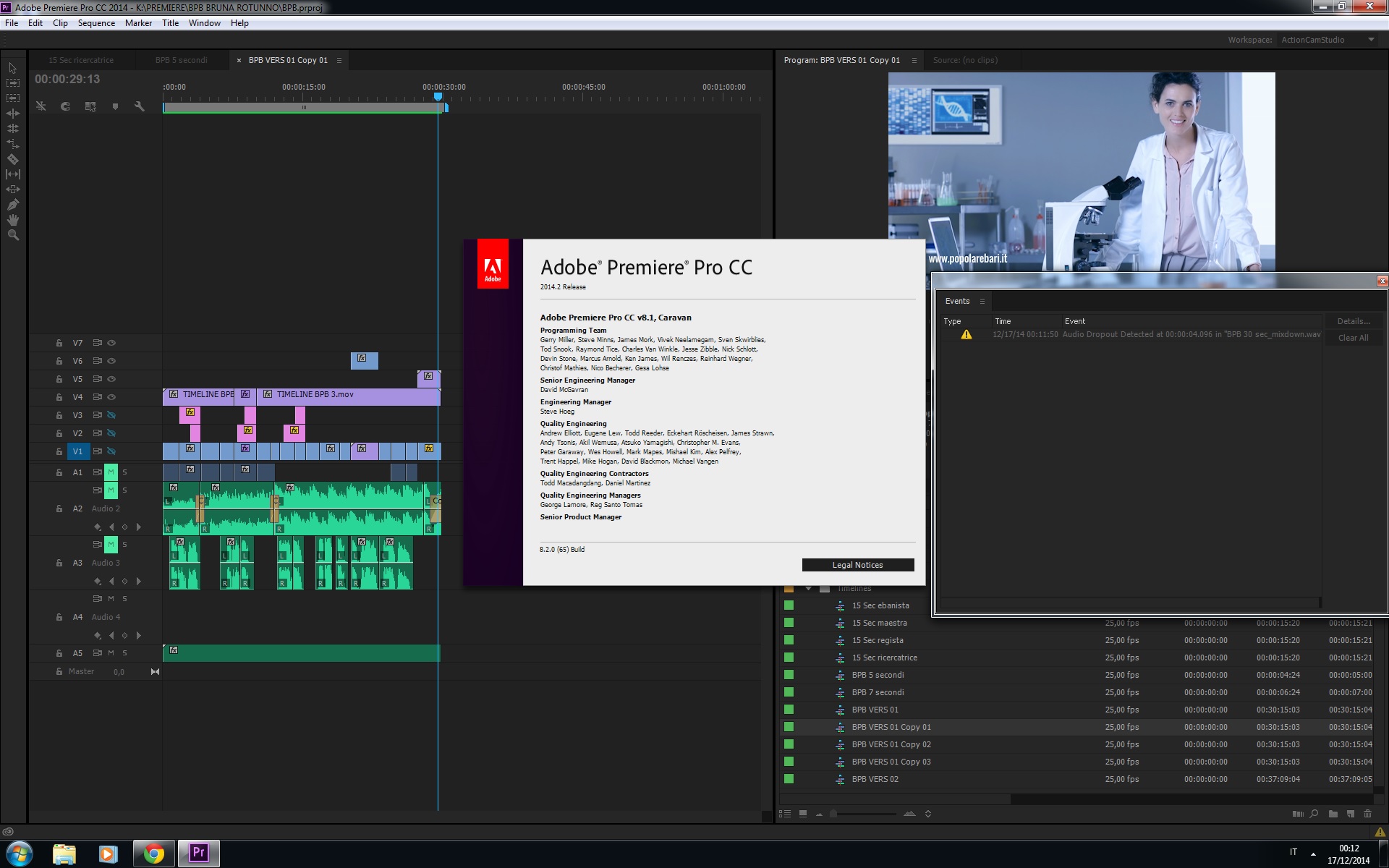Switch Project panel to list view
1389x868 pixels.
(785, 814)
